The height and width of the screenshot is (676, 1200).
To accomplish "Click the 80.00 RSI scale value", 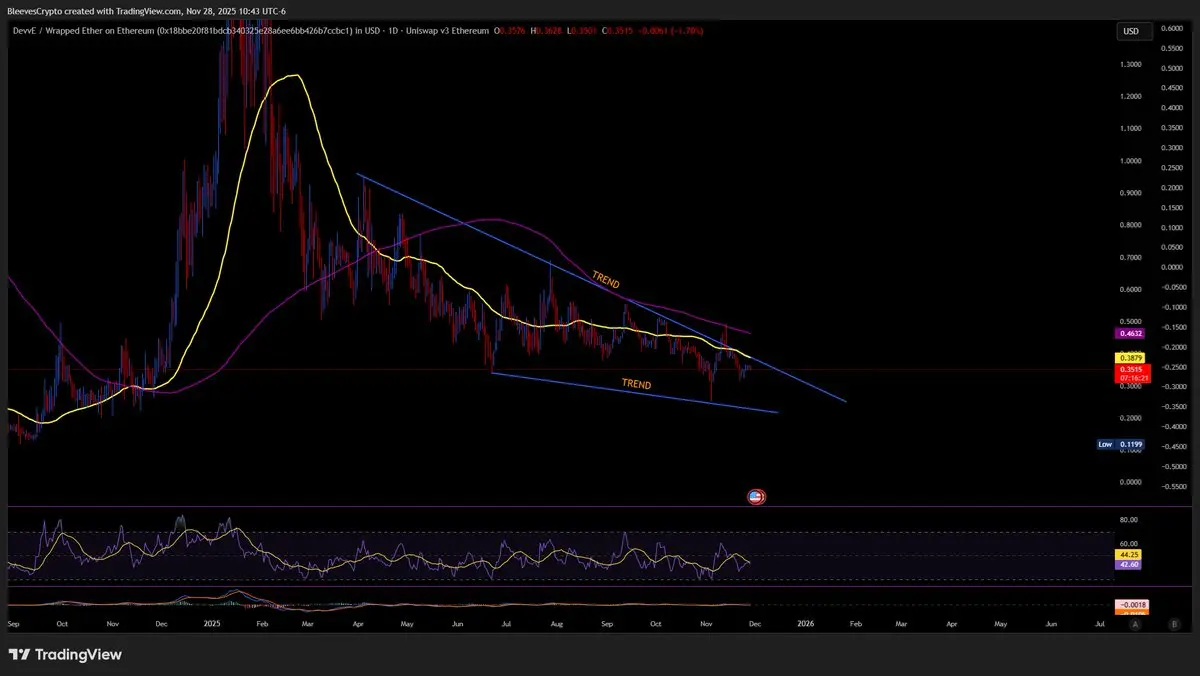I will click(1130, 520).
